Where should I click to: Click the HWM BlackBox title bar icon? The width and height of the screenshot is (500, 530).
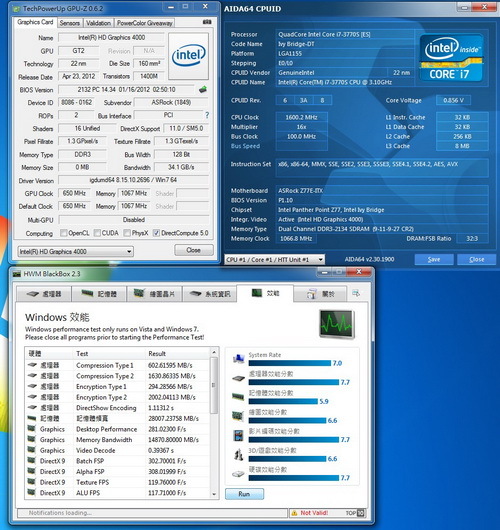pyautogui.click(x=17, y=274)
